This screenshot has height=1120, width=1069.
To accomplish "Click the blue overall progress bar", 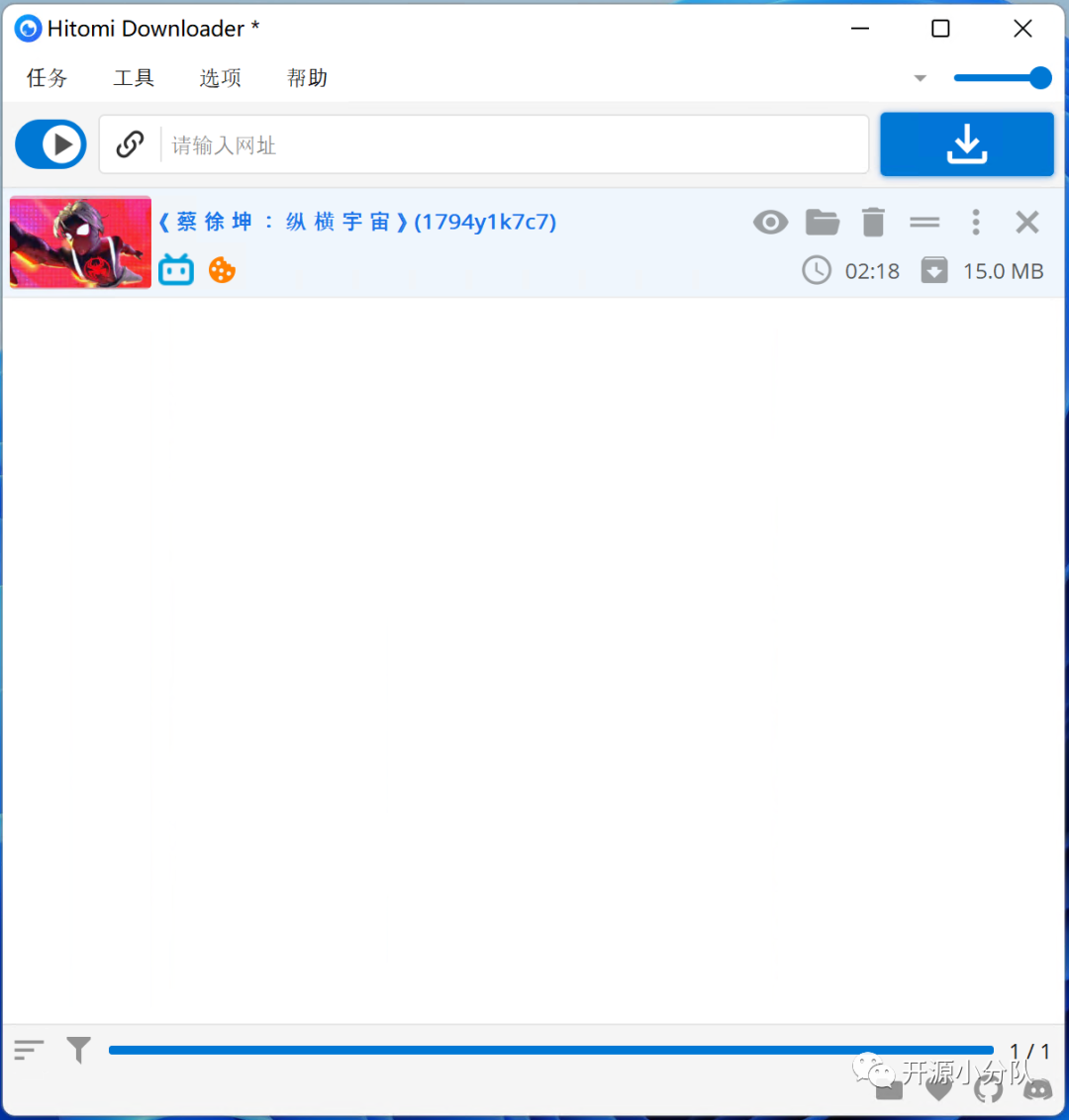I will coord(551,1050).
